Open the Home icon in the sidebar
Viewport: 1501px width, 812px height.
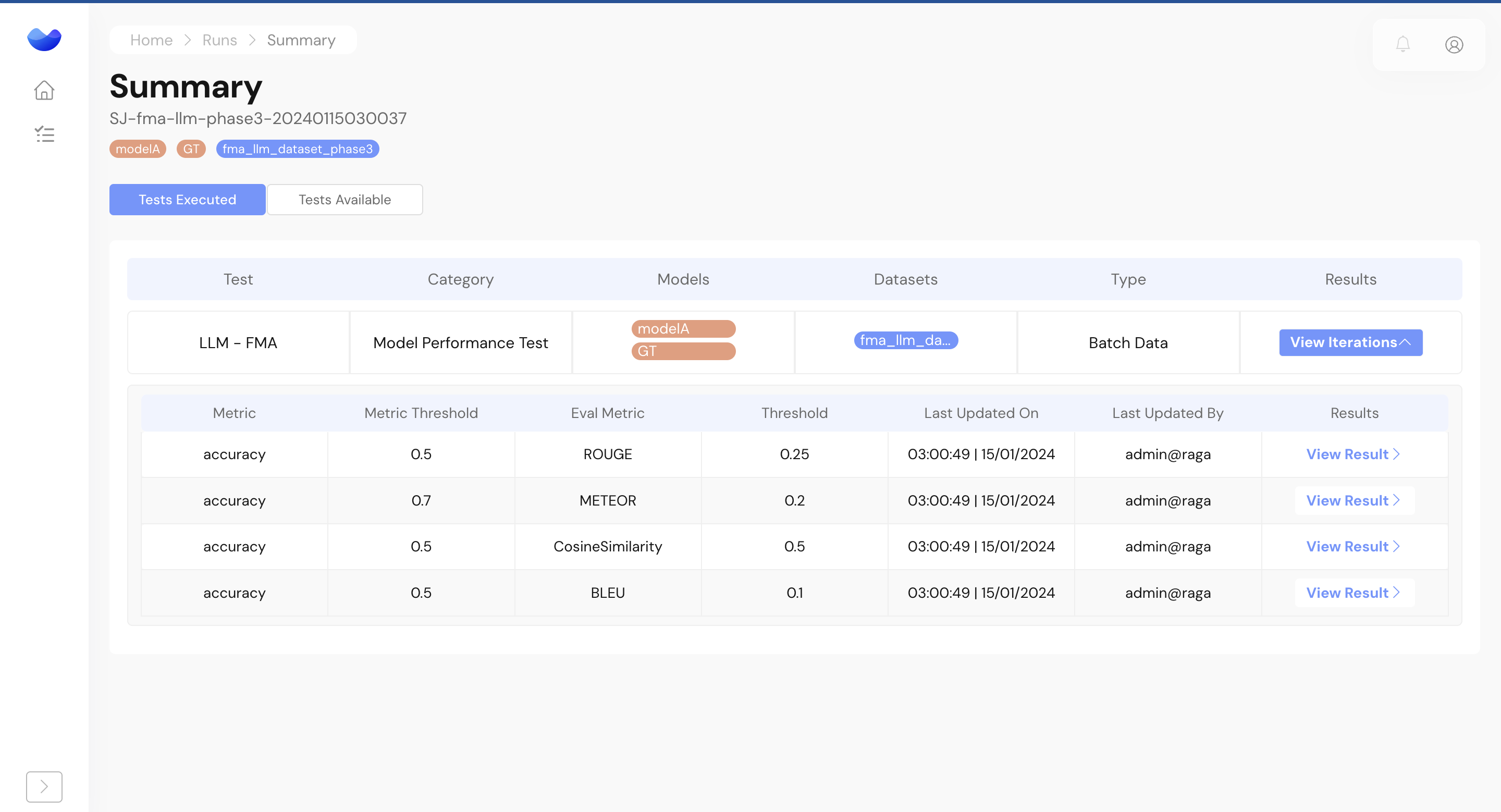[44, 90]
